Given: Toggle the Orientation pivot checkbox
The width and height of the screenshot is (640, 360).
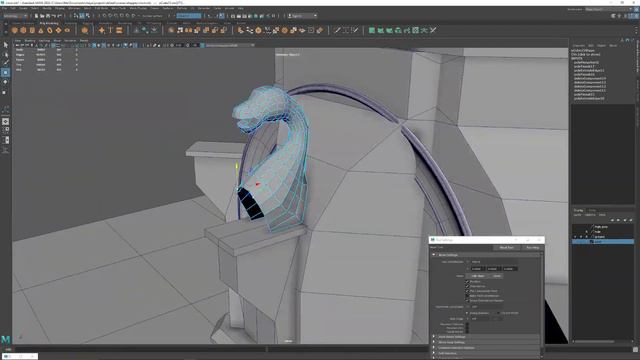Looking at the screenshot, I should (x=467, y=286).
